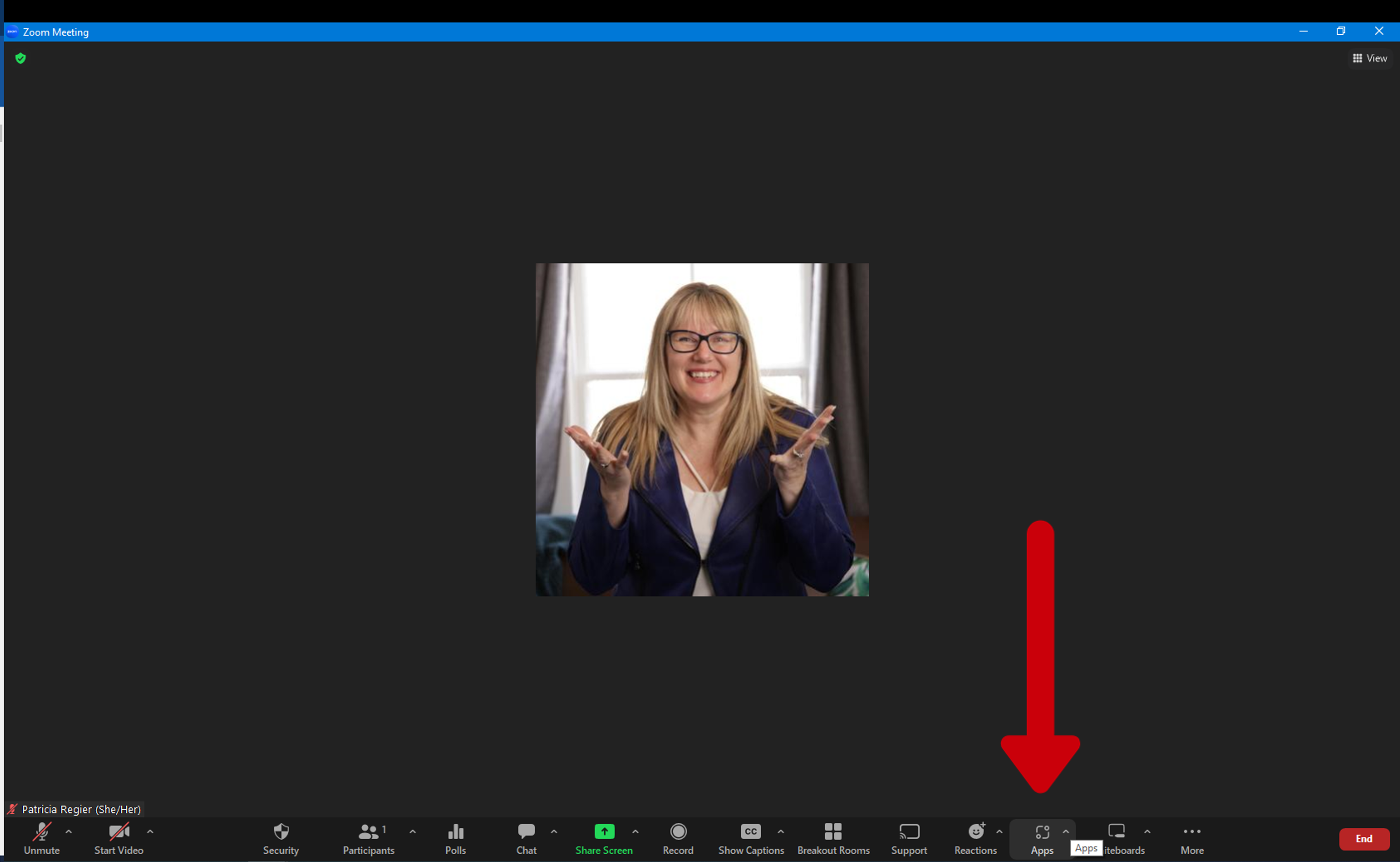Viewport: 1400px width, 862px height.
Task: Open the Apps panel
Action: 1042,838
